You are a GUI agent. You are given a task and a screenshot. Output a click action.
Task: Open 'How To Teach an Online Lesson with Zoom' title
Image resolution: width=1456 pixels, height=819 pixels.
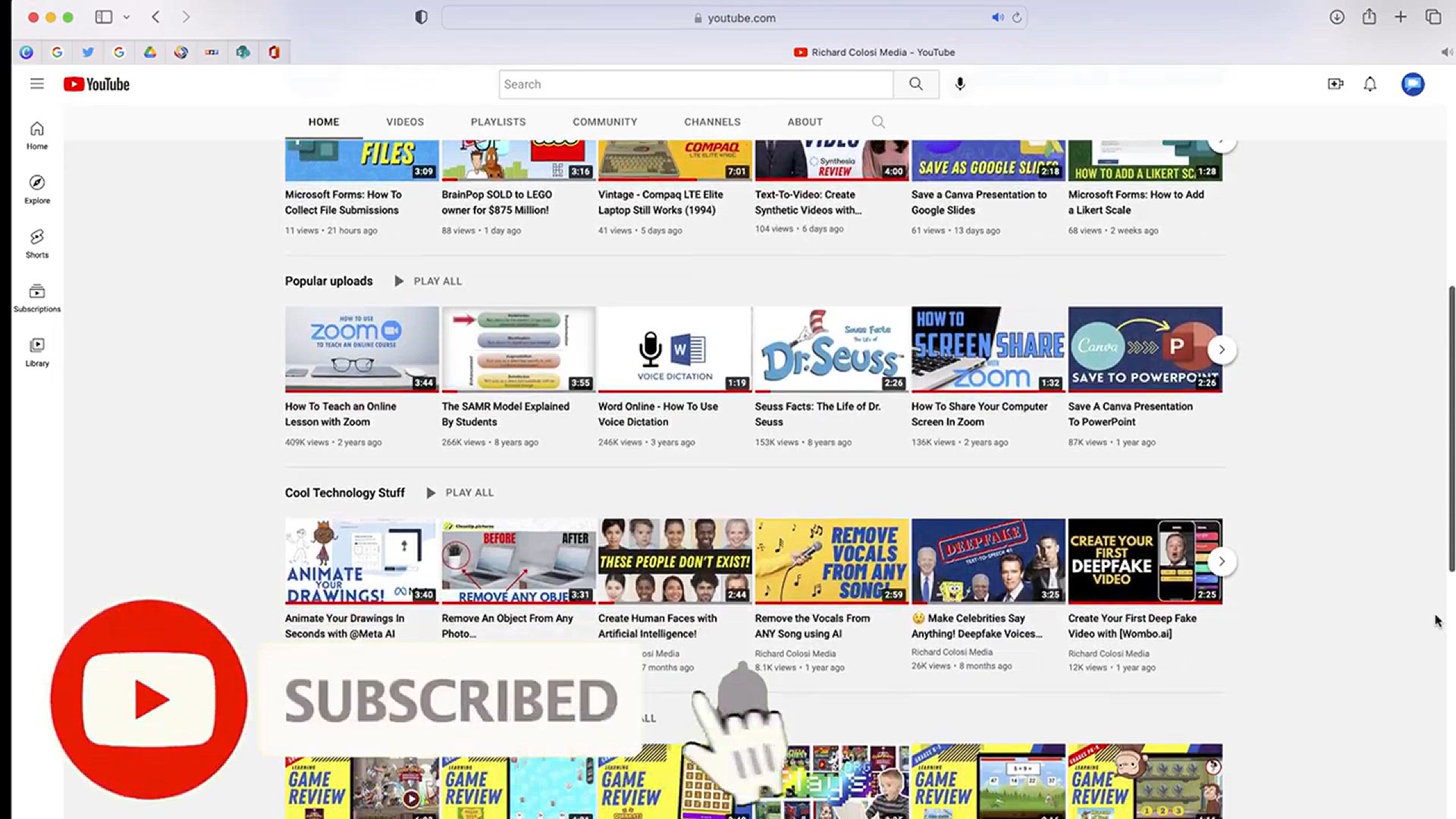click(340, 414)
